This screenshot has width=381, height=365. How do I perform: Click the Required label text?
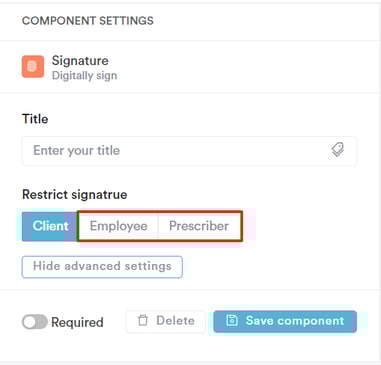tap(77, 322)
